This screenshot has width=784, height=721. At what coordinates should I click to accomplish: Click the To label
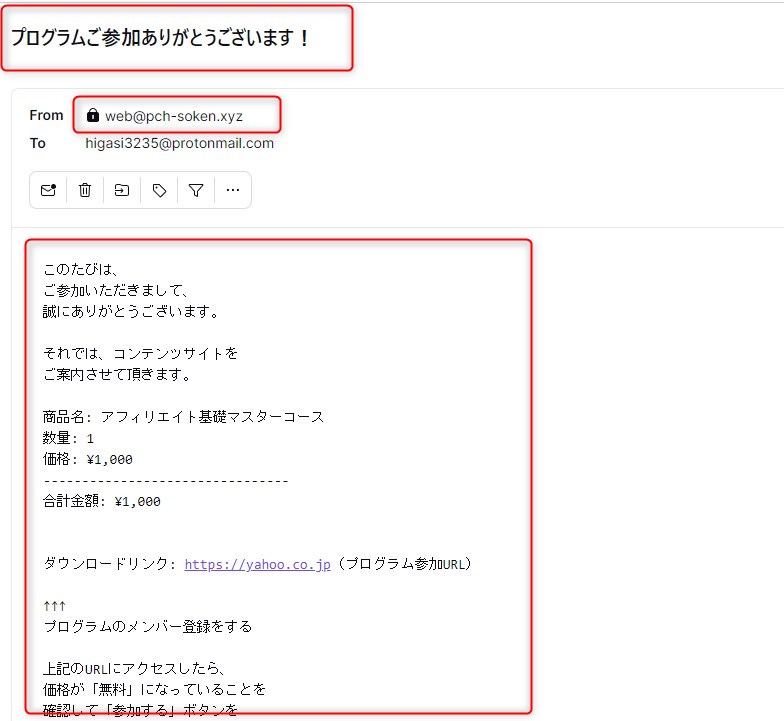tap(38, 143)
